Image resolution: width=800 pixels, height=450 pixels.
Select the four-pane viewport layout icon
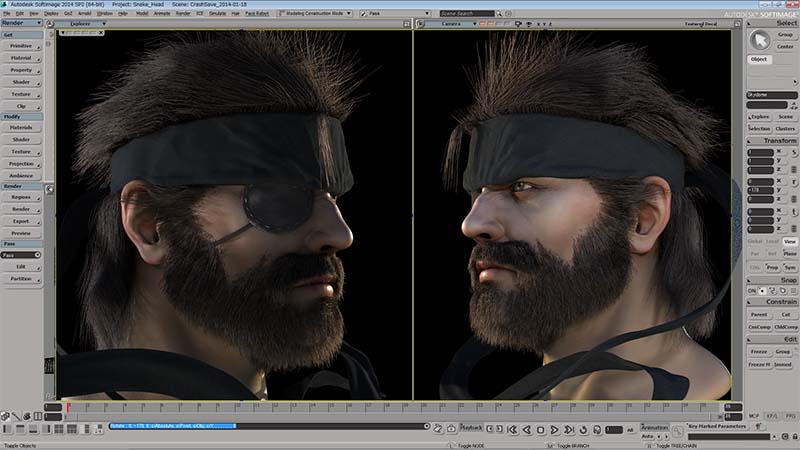point(59,429)
